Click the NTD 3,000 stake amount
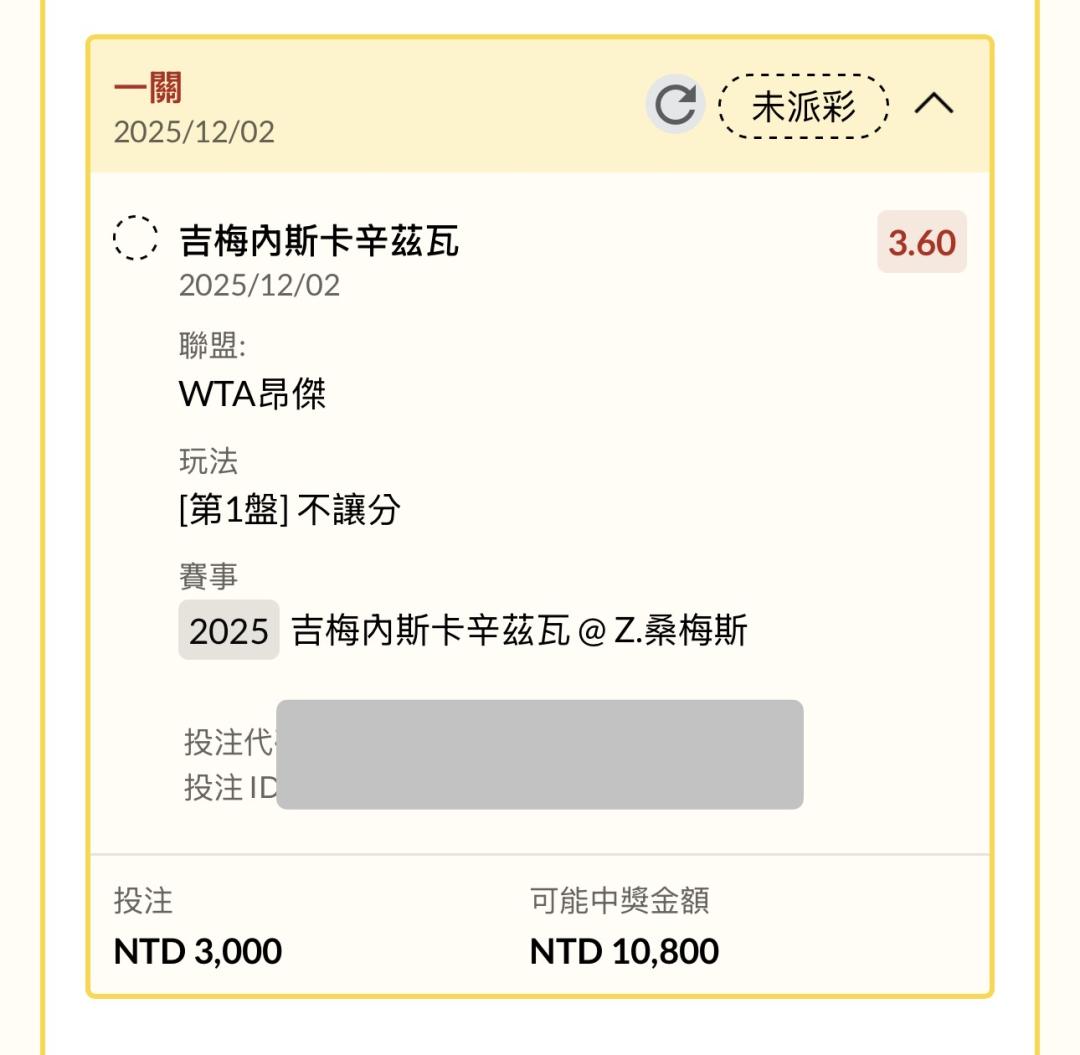Image resolution: width=1080 pixels, height=1055 pixels. 198,951
